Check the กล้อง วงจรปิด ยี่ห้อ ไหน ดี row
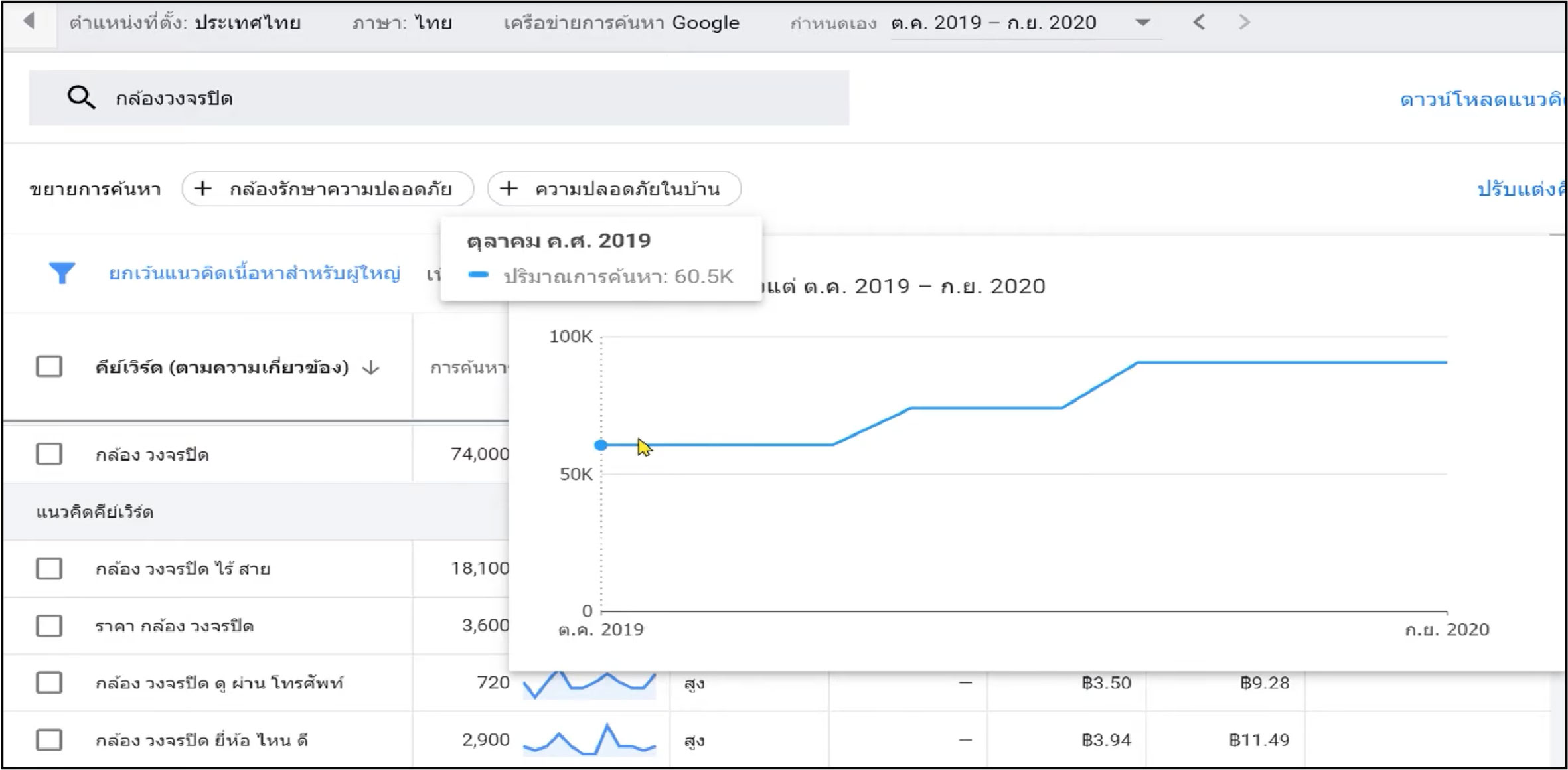The image size is (1568, 770). click(x=49, y=739)
